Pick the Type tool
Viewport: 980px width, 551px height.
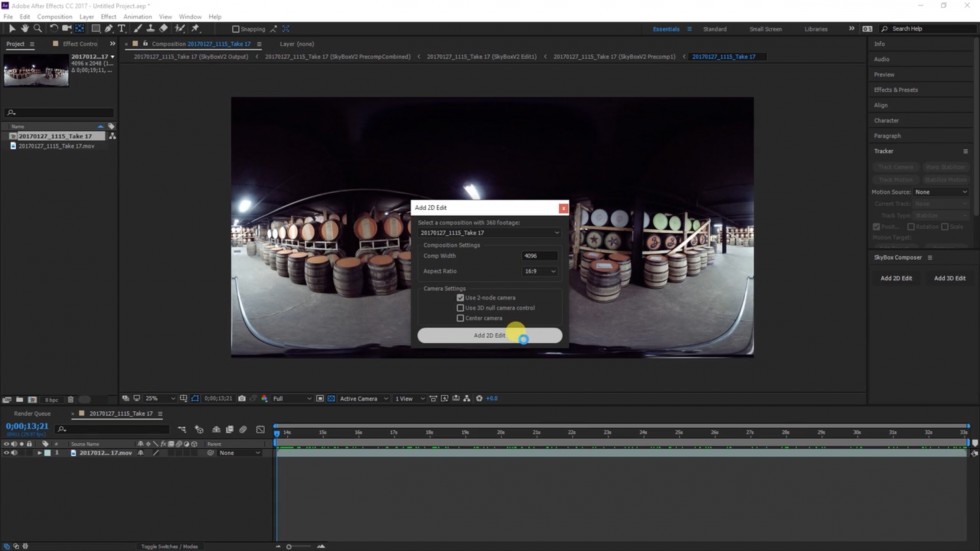(x=122, y=29)
